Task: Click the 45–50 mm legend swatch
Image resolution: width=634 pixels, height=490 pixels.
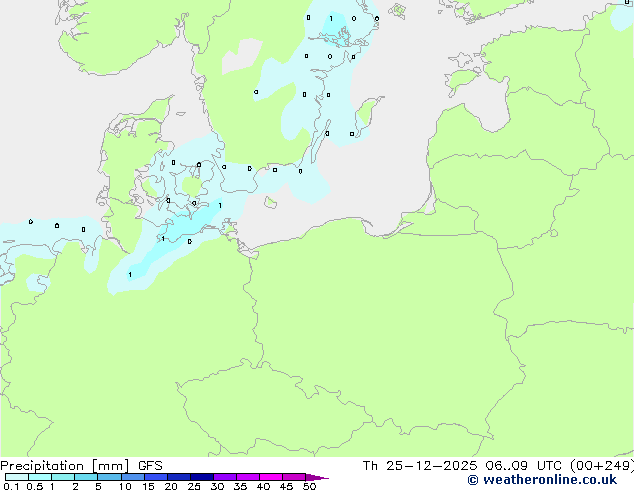Action: [x=294, y=477]
